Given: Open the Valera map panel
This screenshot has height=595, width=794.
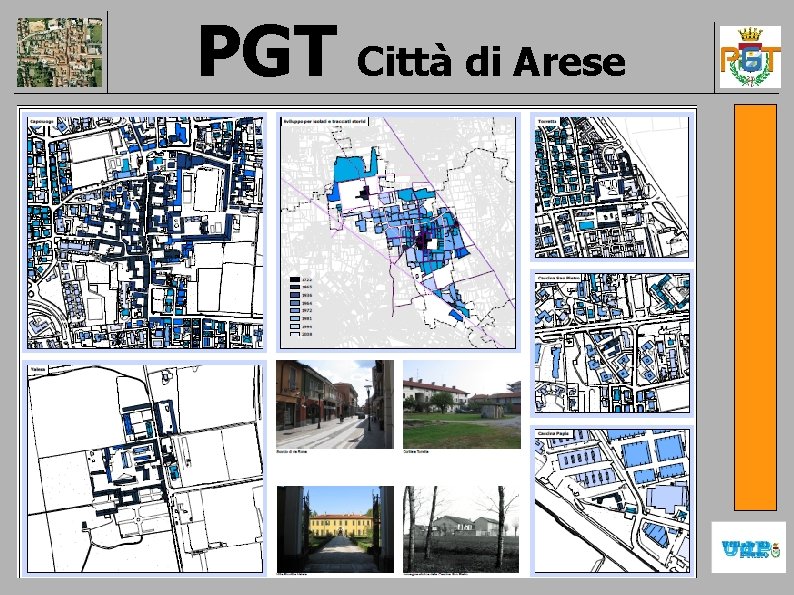Looking at the screenshot, I should click(145, 469).
